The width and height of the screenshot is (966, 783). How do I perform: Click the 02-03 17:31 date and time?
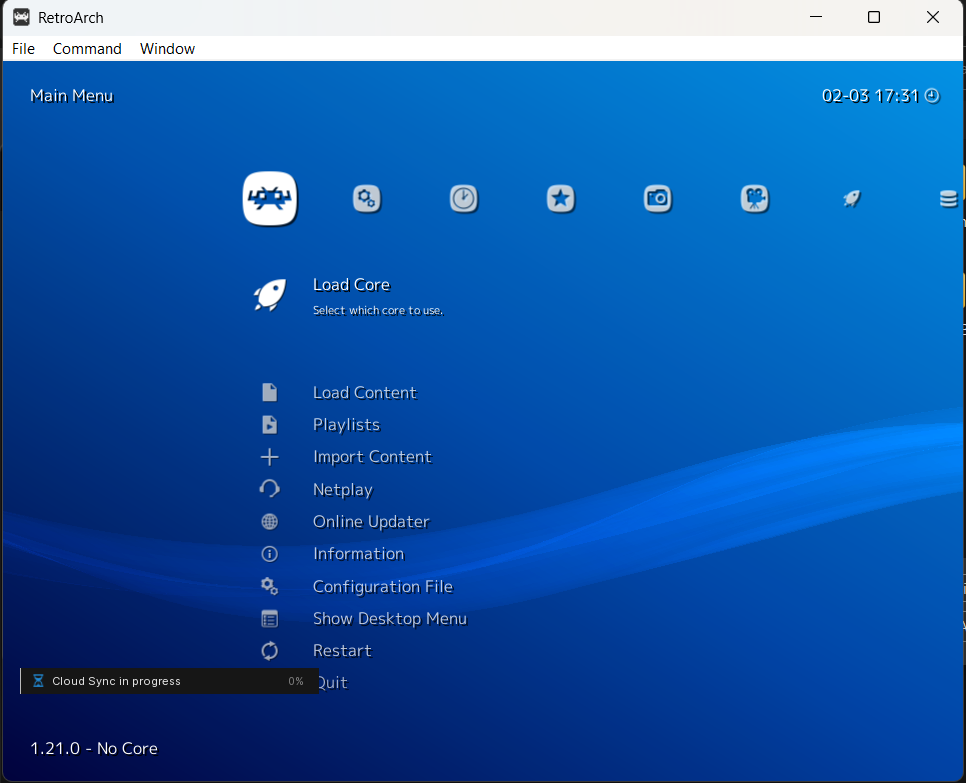click(870, 95)
